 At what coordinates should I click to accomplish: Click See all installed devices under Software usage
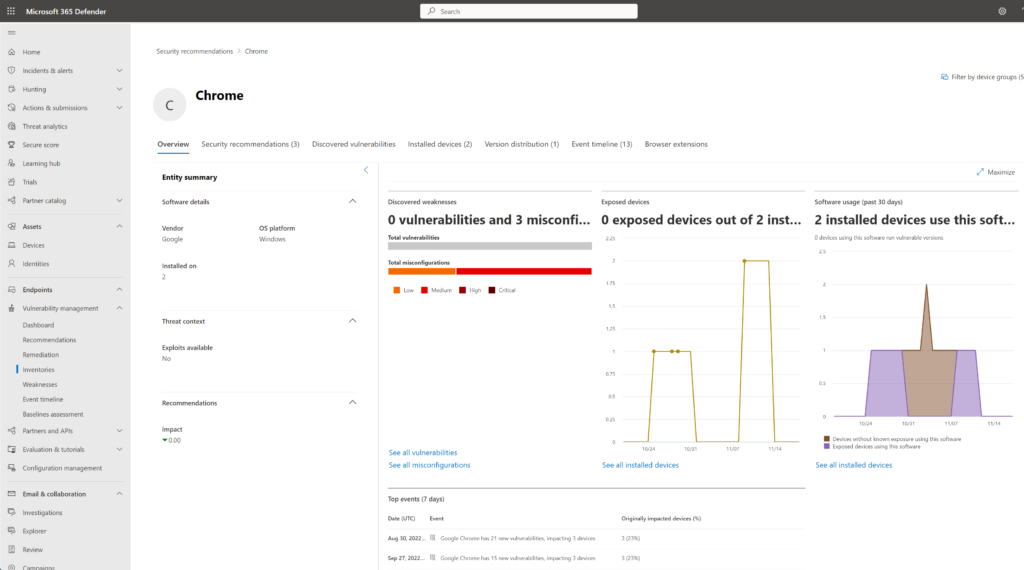point(853,465)
